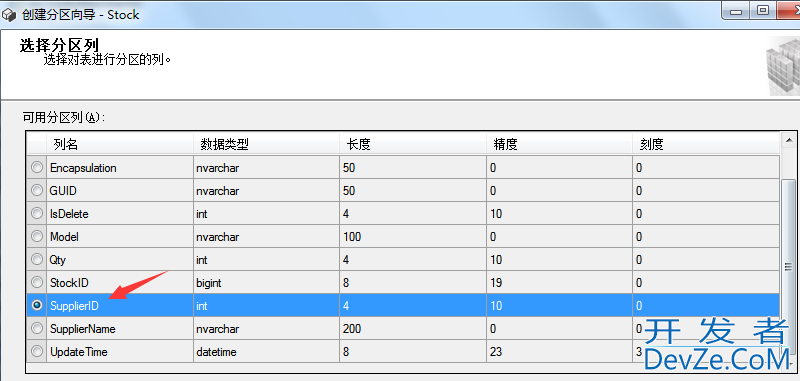
Task: Select the Model column radio button
Action: tap(37, 236)
